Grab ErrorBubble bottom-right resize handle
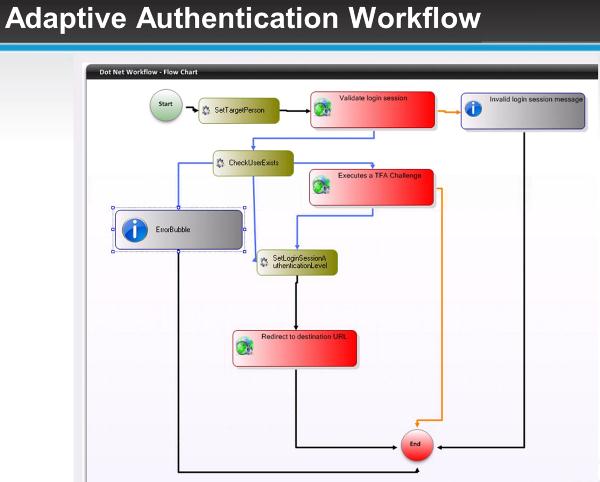 click(245, 251)
